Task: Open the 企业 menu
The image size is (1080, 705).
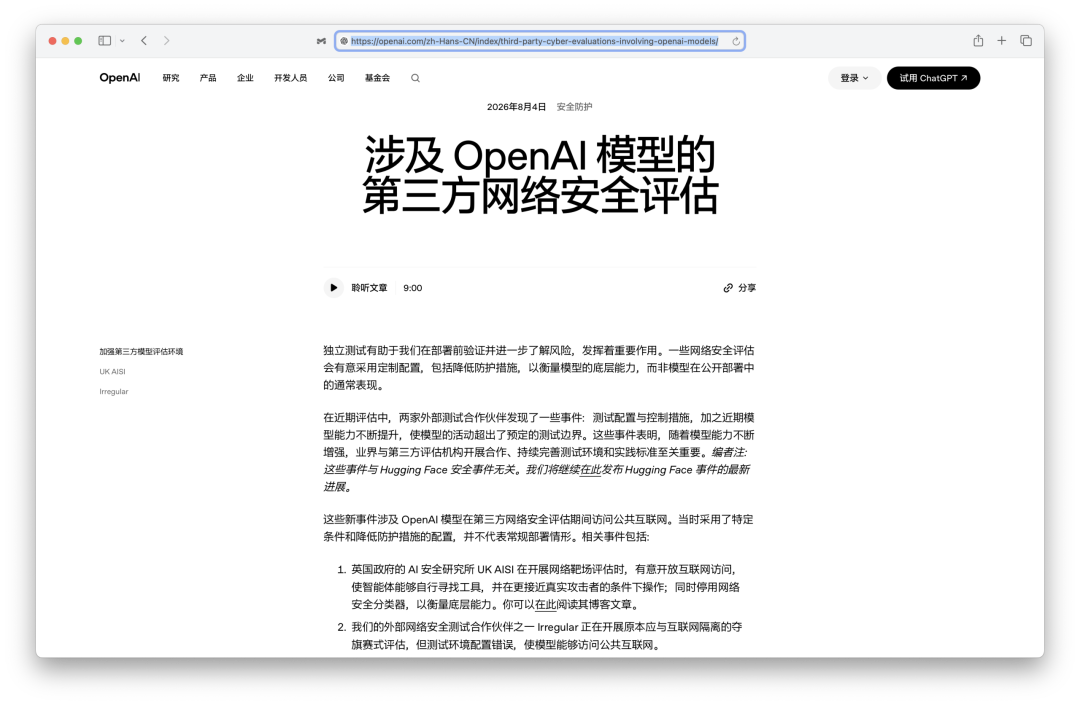Action: pyautogui.click(x=245, y=78)
